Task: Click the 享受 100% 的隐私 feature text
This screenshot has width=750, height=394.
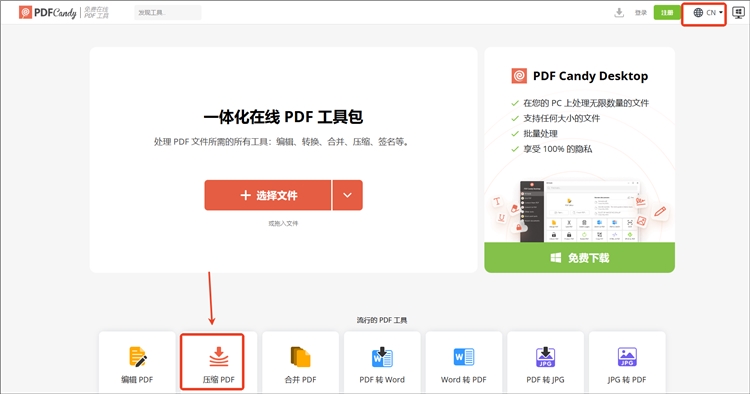Action: tap(558, 149)
